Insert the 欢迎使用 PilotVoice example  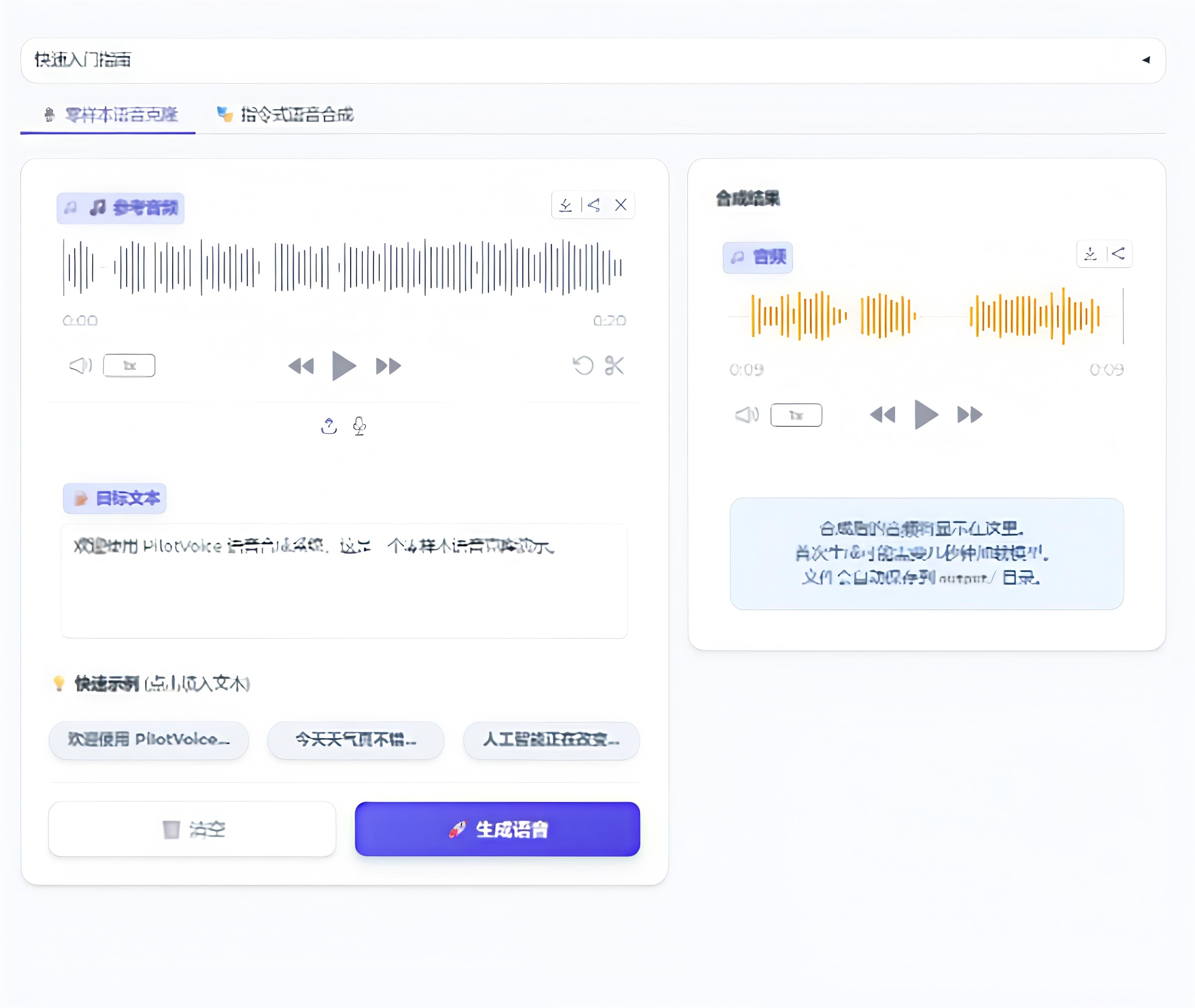[x=149, y=740]
